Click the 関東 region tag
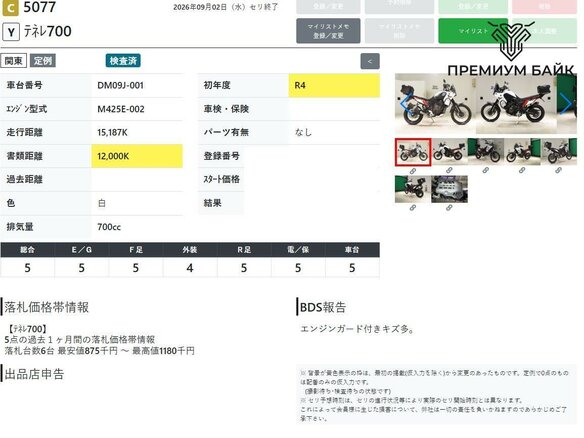Screen dimensions: 584x438 pos(14,61)
